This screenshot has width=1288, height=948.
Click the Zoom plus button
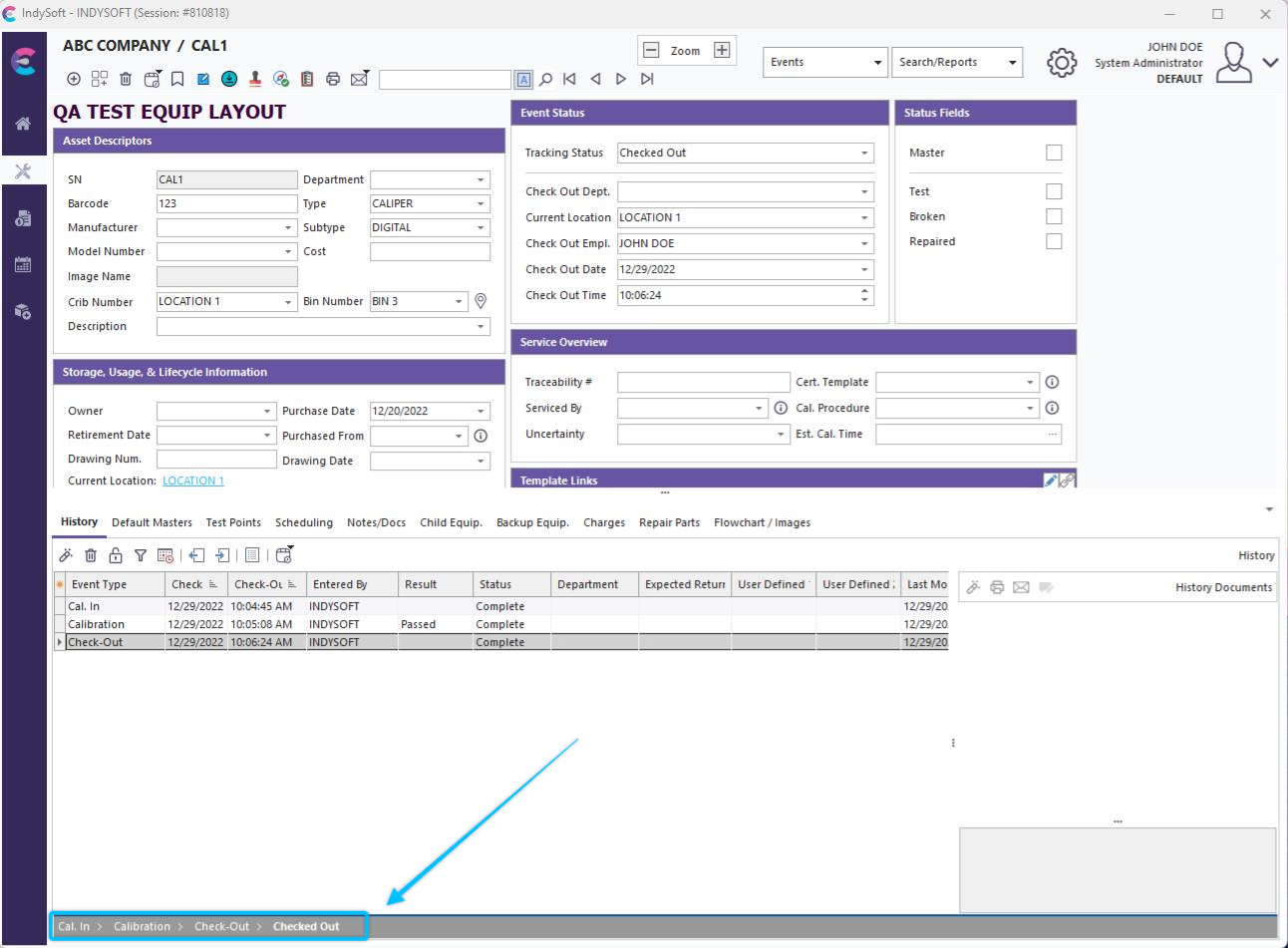[722, 50]
